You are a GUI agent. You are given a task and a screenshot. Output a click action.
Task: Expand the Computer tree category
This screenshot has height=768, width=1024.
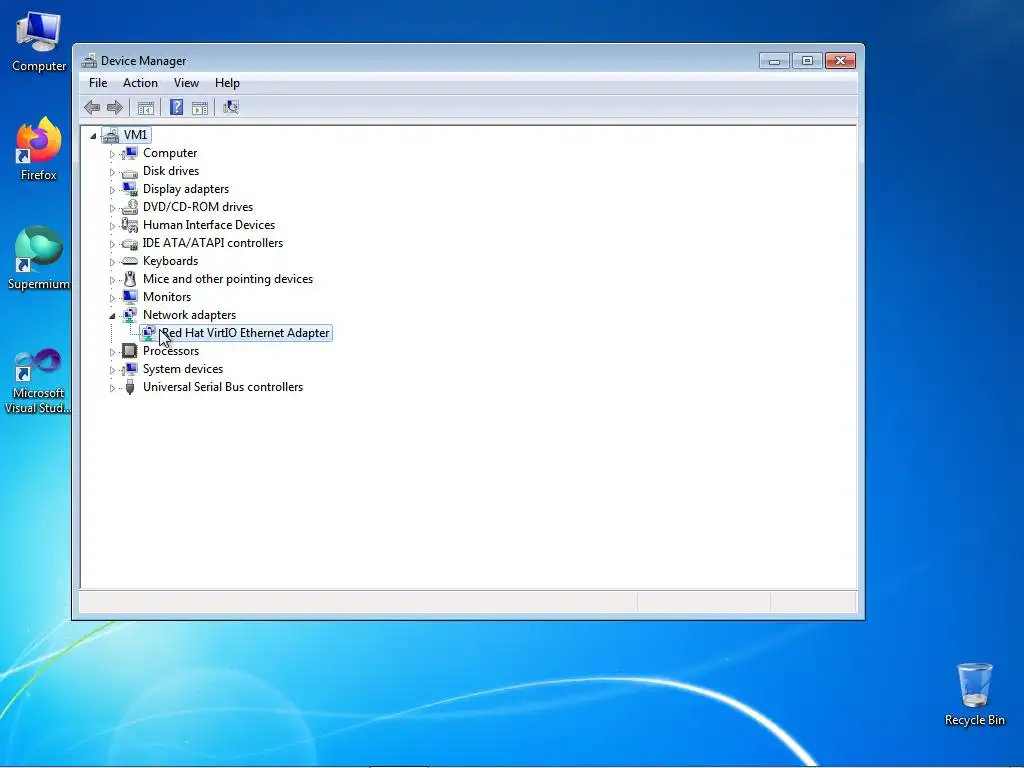point(112,154)
